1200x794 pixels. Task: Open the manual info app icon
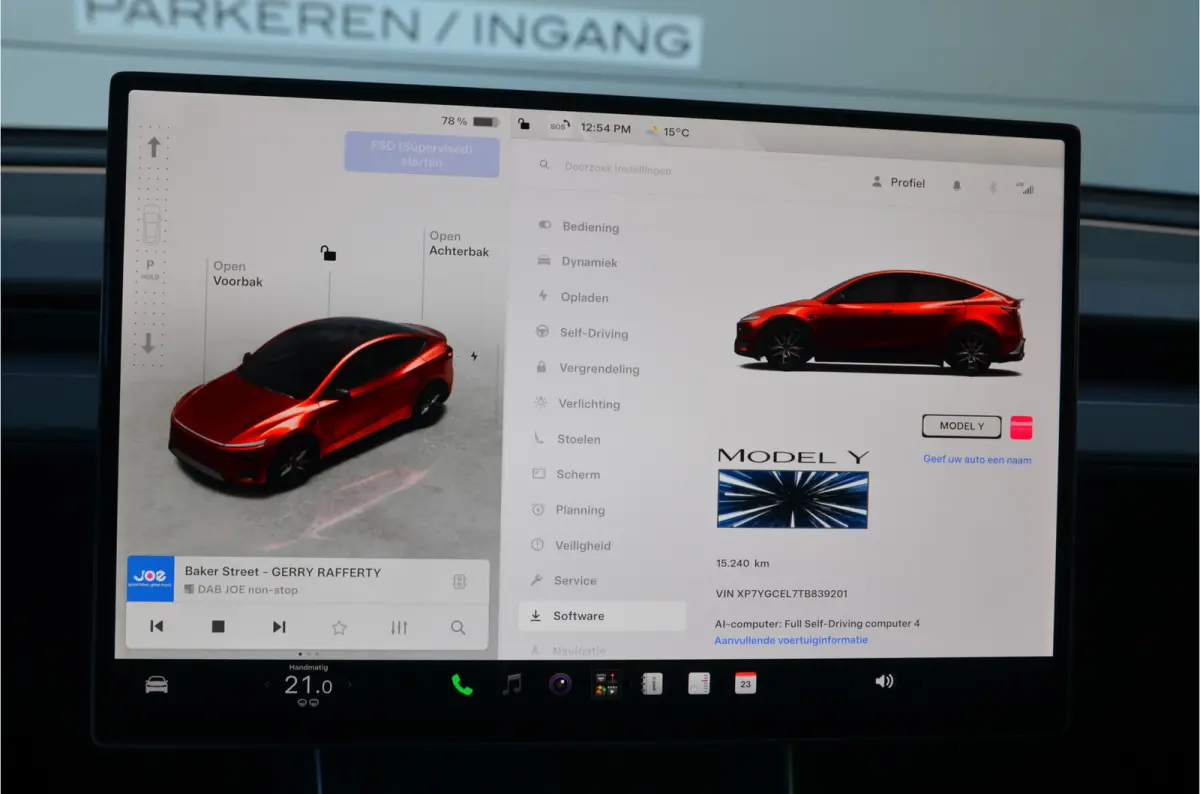652,684
